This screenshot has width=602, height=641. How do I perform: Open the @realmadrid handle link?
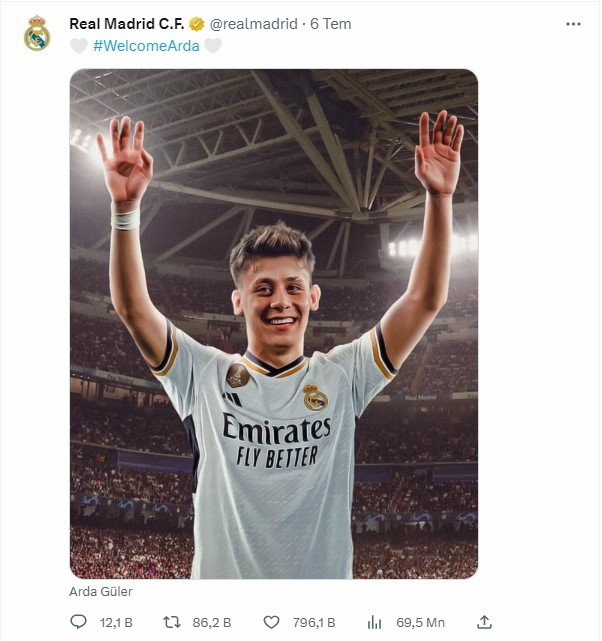click(x=253, y=23)
